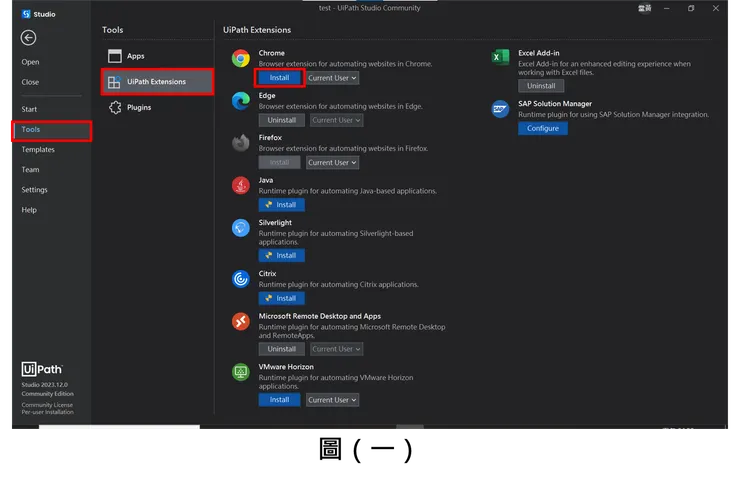Switch to the Plugins section
This screenshot has height=480, width=740.
click(x=139, y=108)
